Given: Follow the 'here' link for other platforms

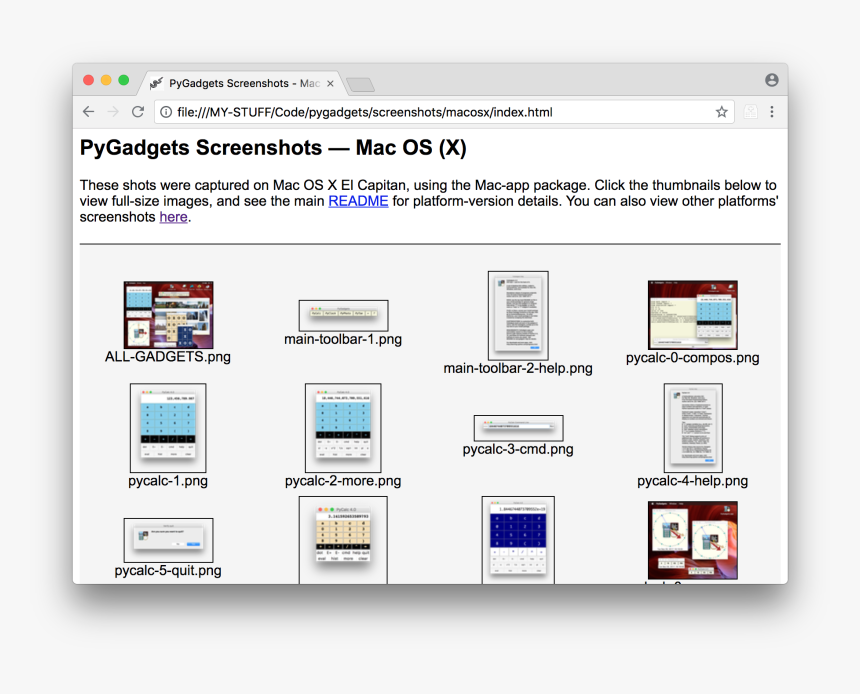Looking at the screenshot, I should (173, 217).
